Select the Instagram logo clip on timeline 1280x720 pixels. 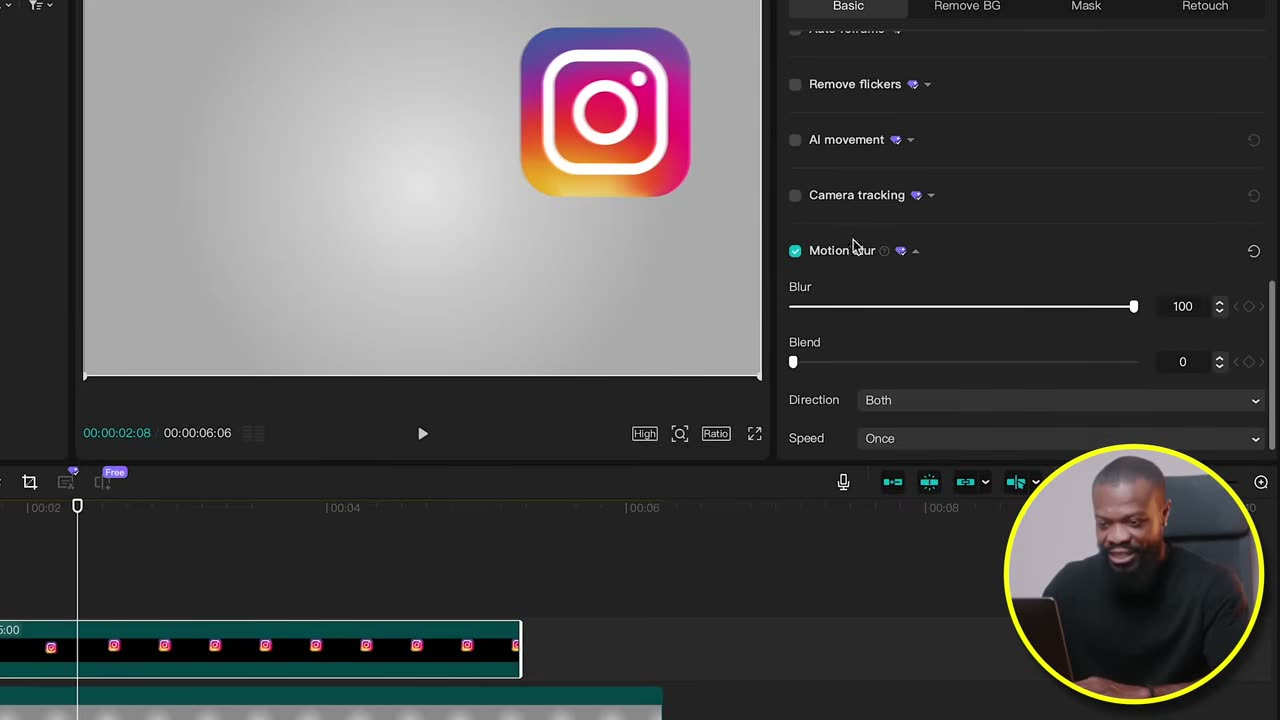[x=260, y=649]
